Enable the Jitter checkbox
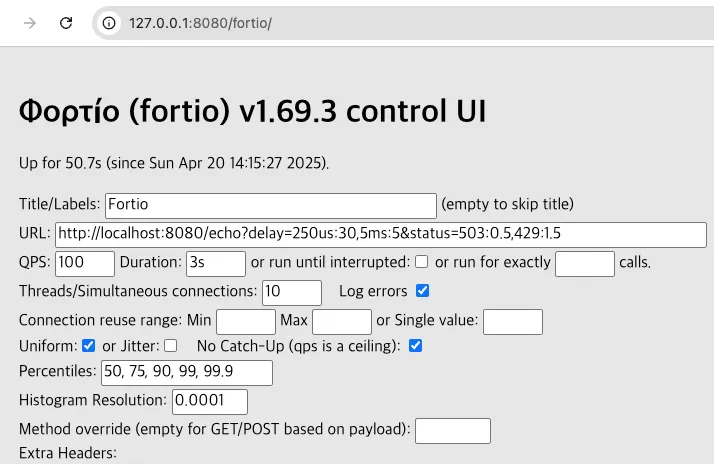 pyautogui.click(x=171, y=346)
